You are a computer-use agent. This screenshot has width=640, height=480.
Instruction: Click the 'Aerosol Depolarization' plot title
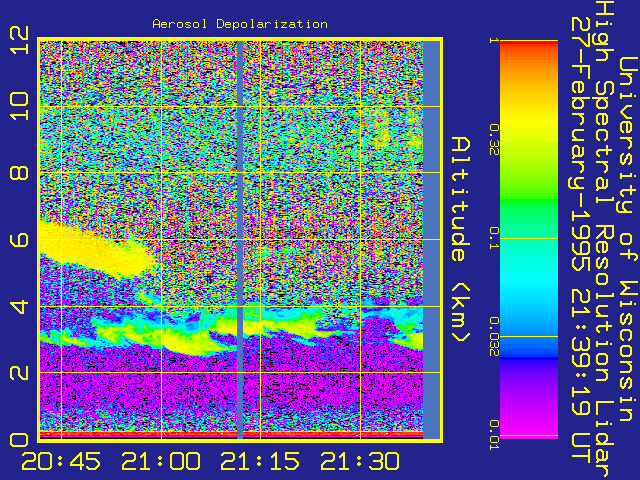point(240,24)
